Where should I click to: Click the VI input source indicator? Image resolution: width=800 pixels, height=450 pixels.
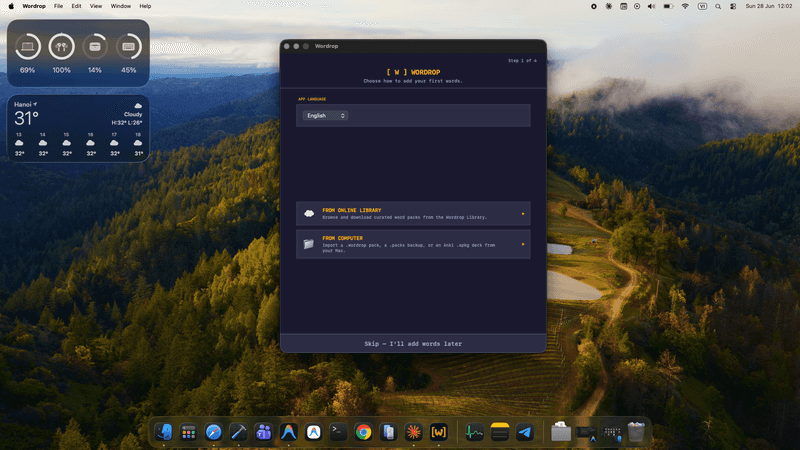point(702,6)
